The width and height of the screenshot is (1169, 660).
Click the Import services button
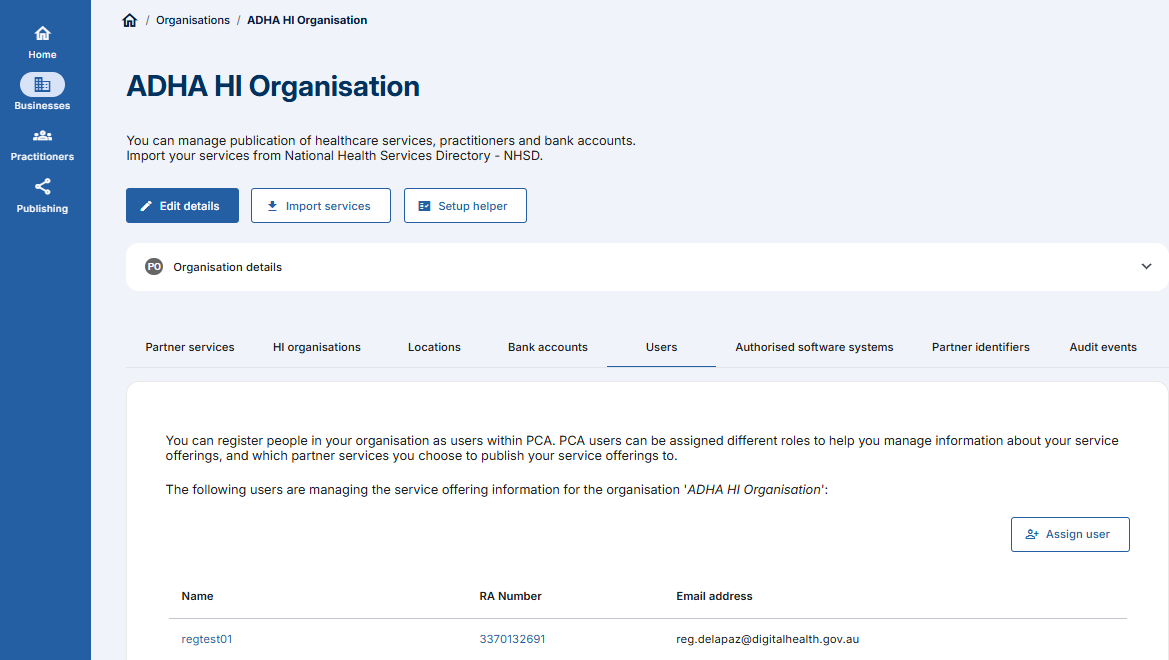321,206
